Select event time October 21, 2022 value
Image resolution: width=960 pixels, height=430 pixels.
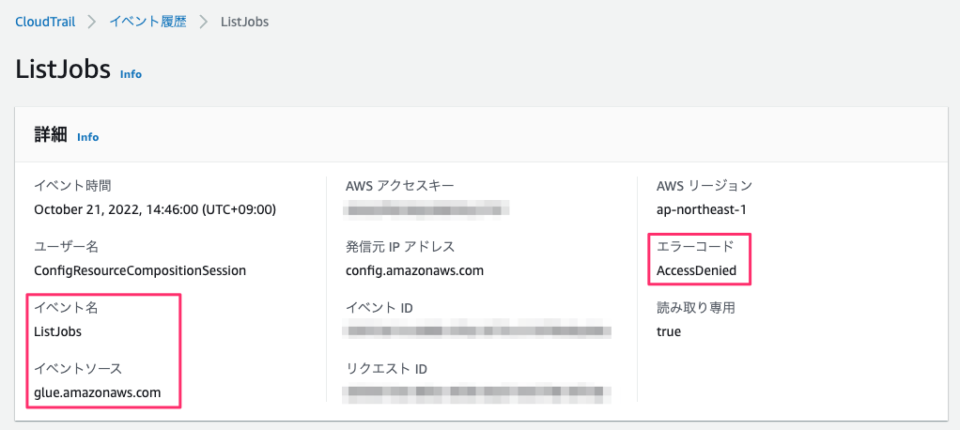click(x=155, y=209)
